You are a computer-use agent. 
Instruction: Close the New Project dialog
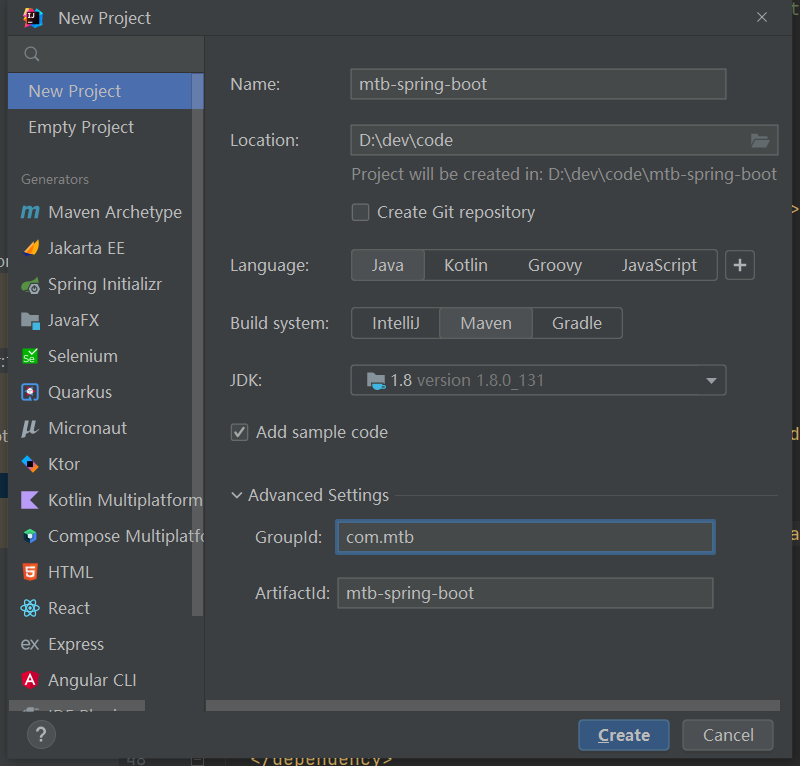click(x=762, y=17)
